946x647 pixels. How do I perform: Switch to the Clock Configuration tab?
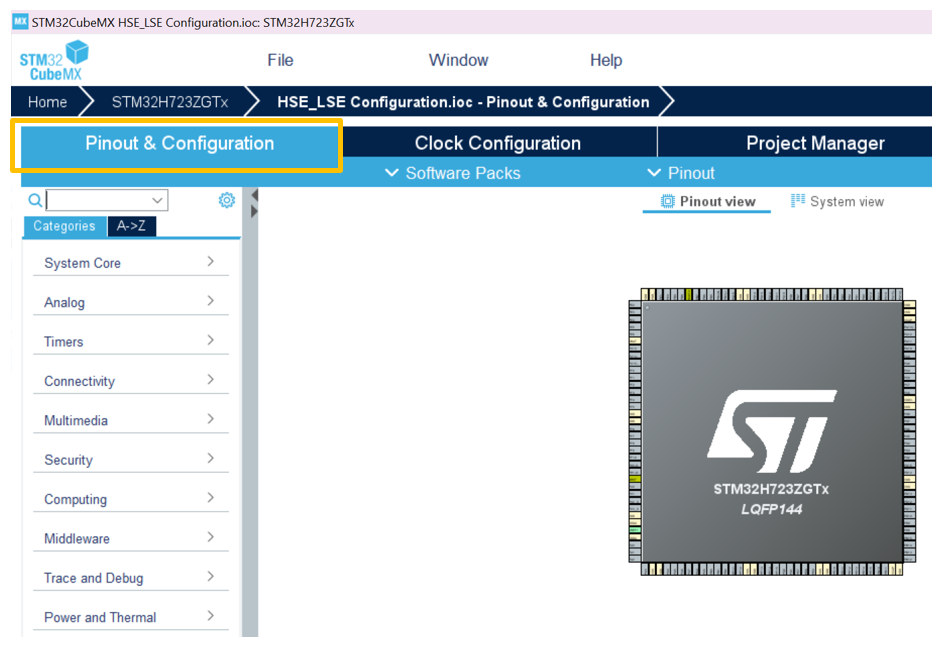coord(498,143)
